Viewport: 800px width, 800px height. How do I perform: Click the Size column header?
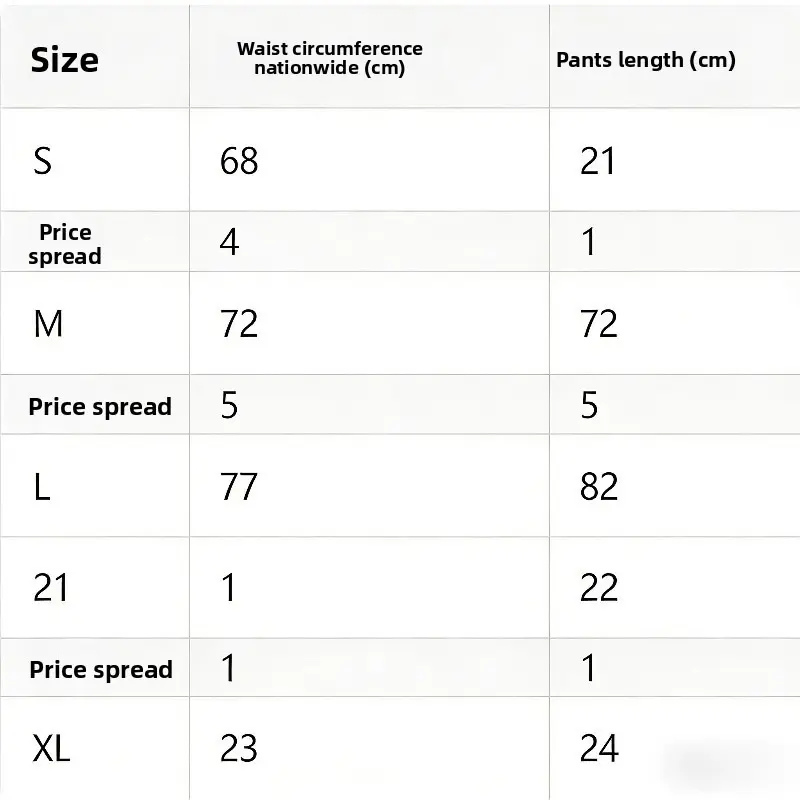(x=64, y=60)
